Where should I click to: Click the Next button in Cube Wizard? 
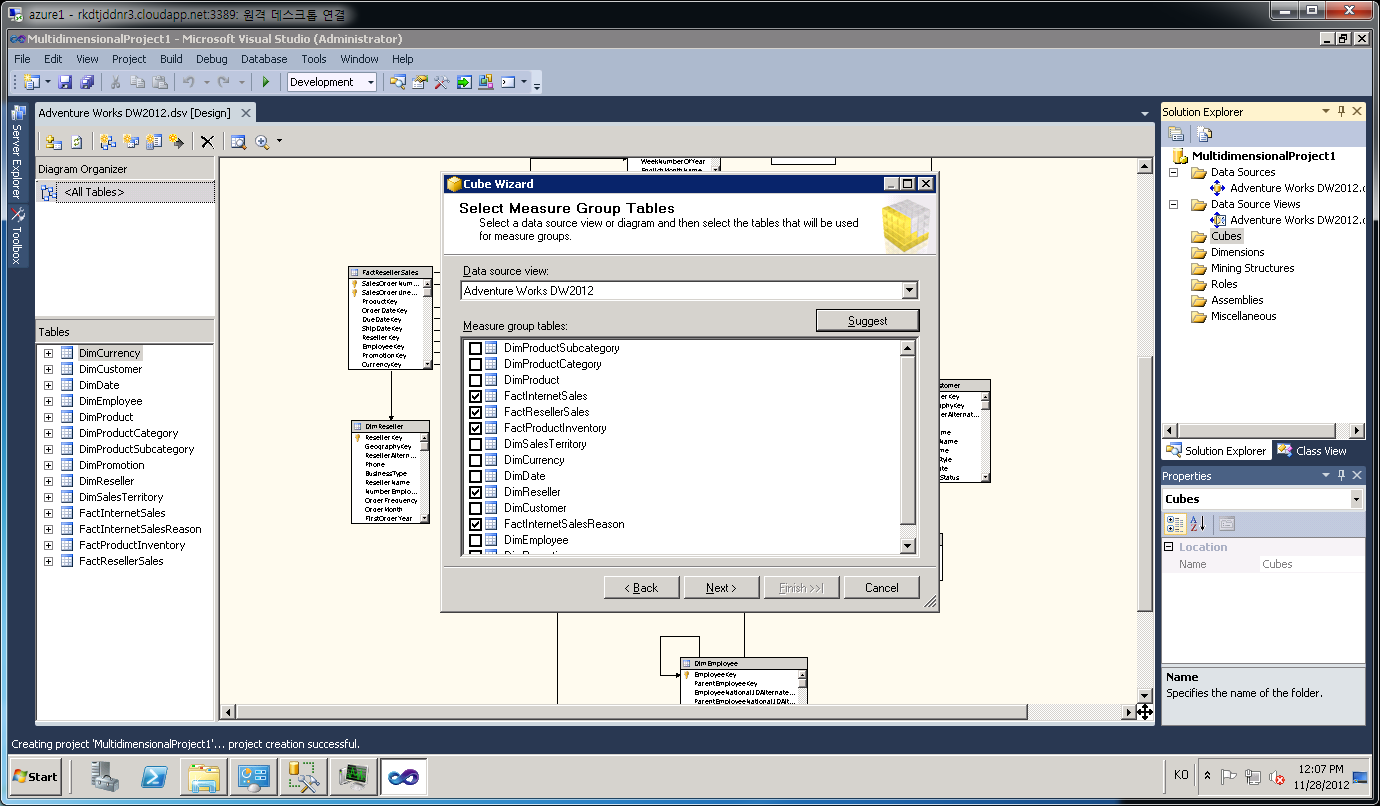click(x=721, y=587)
